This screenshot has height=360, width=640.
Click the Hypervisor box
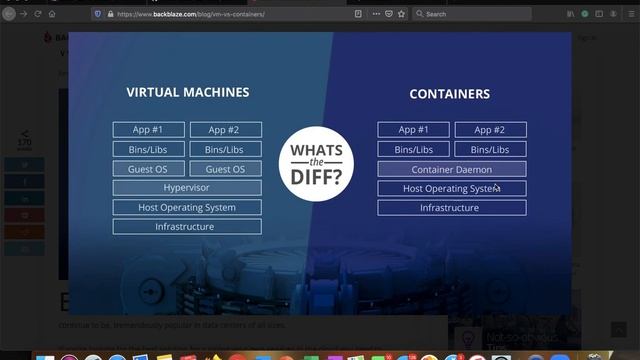187,188
